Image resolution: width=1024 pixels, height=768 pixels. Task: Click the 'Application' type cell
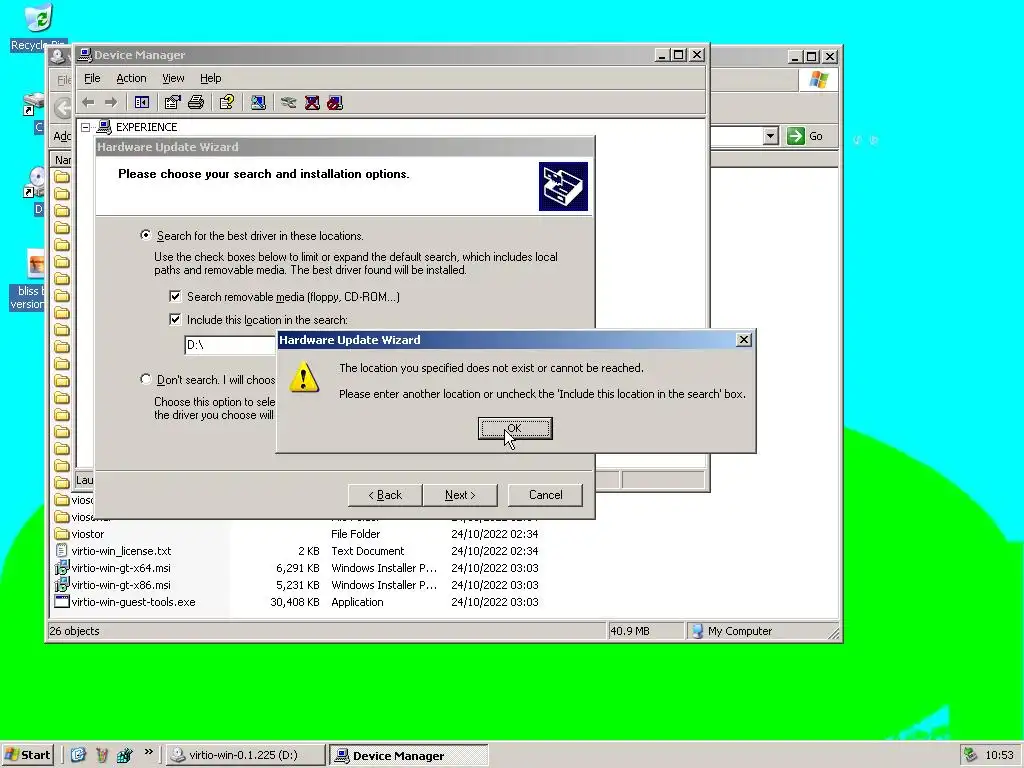[x=357, y=602]
